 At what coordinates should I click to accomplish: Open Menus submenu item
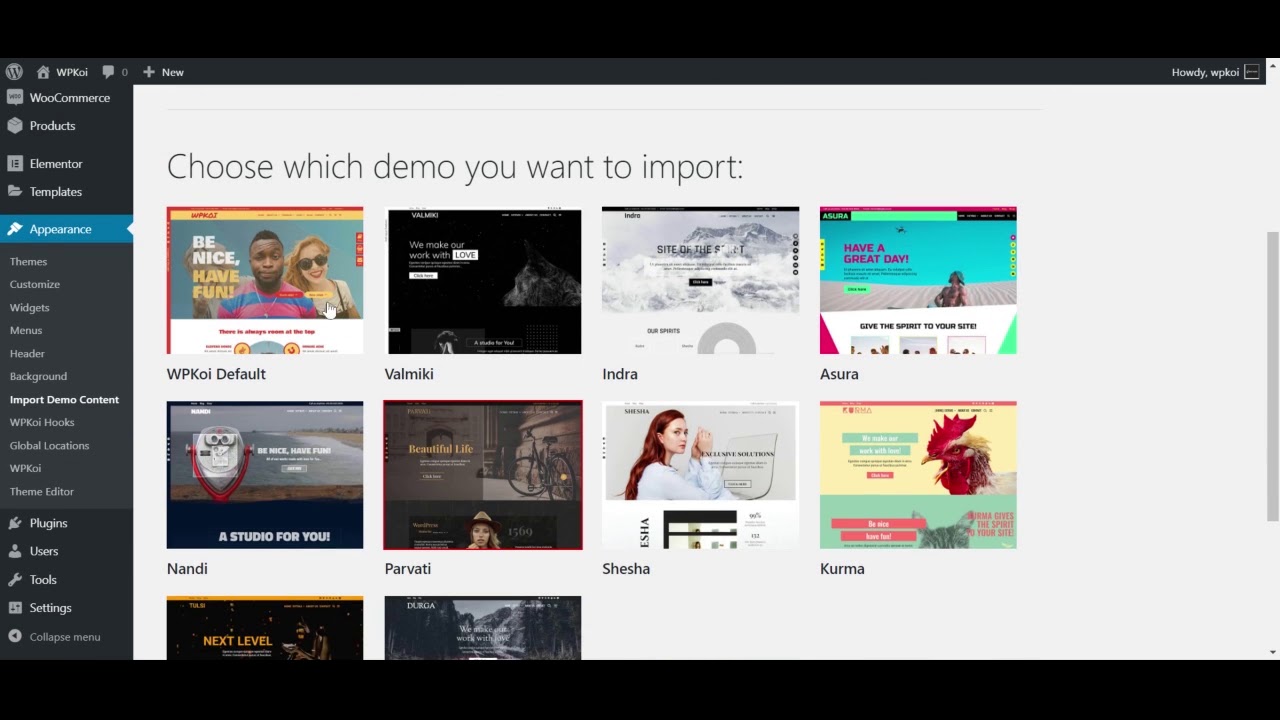26,331
